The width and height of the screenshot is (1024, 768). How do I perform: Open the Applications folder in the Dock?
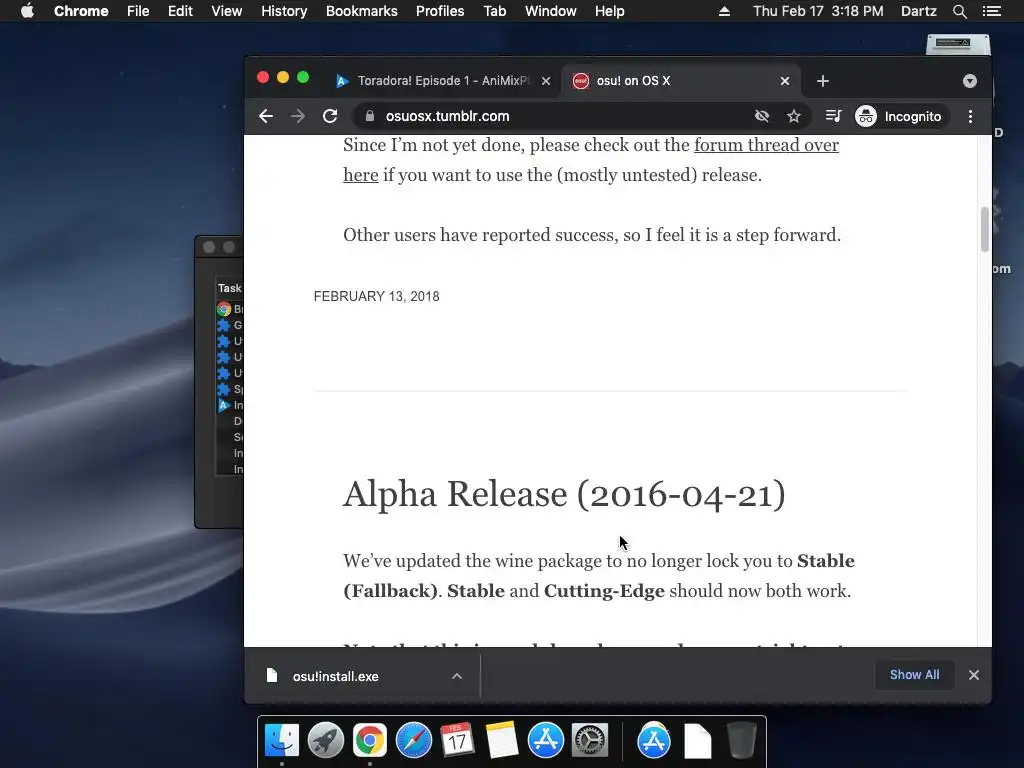pos(654,741)
